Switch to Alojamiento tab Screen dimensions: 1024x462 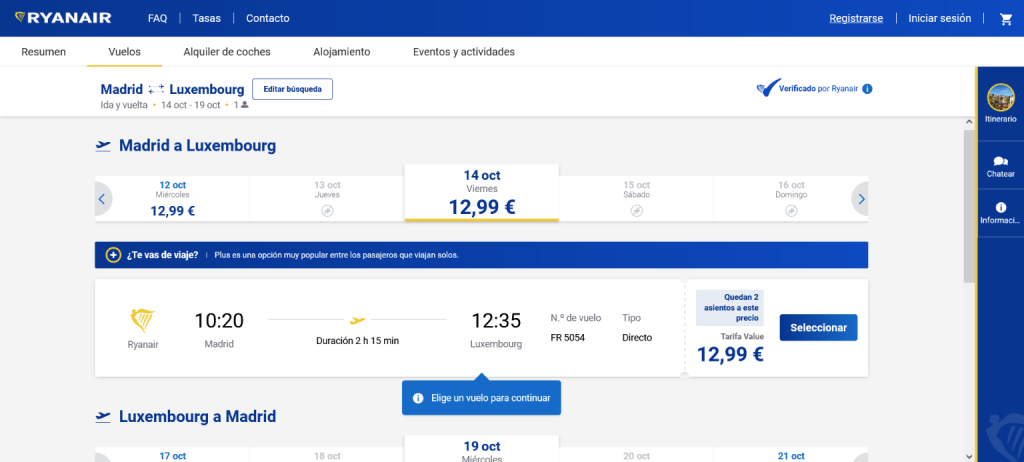point(342,52)
